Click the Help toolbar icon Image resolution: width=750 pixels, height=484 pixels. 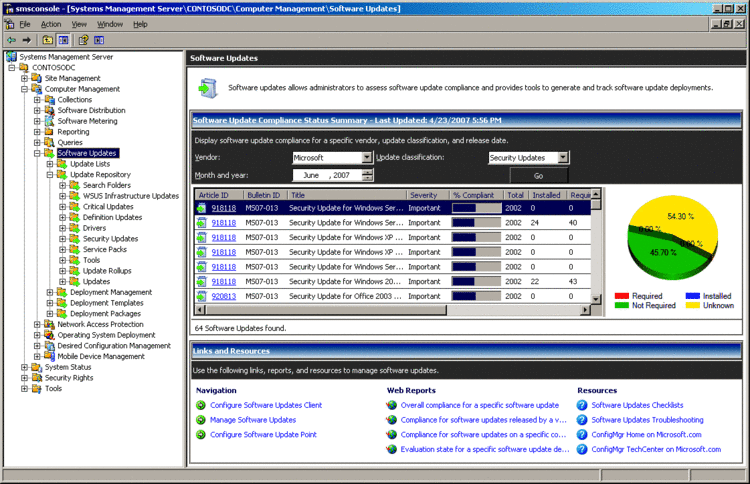pyautogui.click(x=83, y=40)
